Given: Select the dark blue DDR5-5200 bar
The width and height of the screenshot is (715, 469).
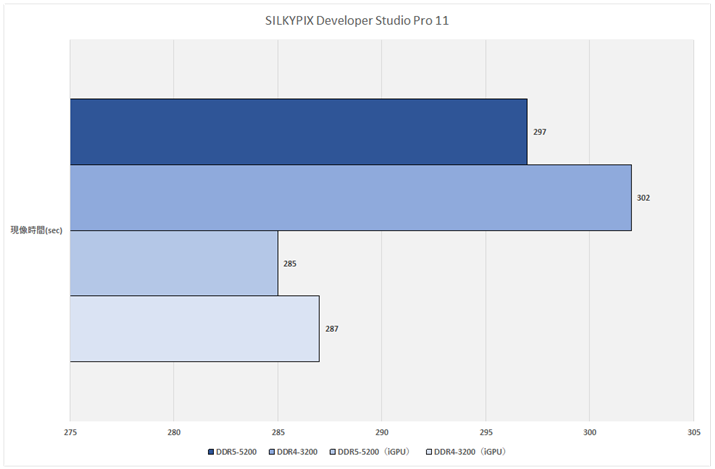Looking at the screenshot, I should [x=299, y=132].
